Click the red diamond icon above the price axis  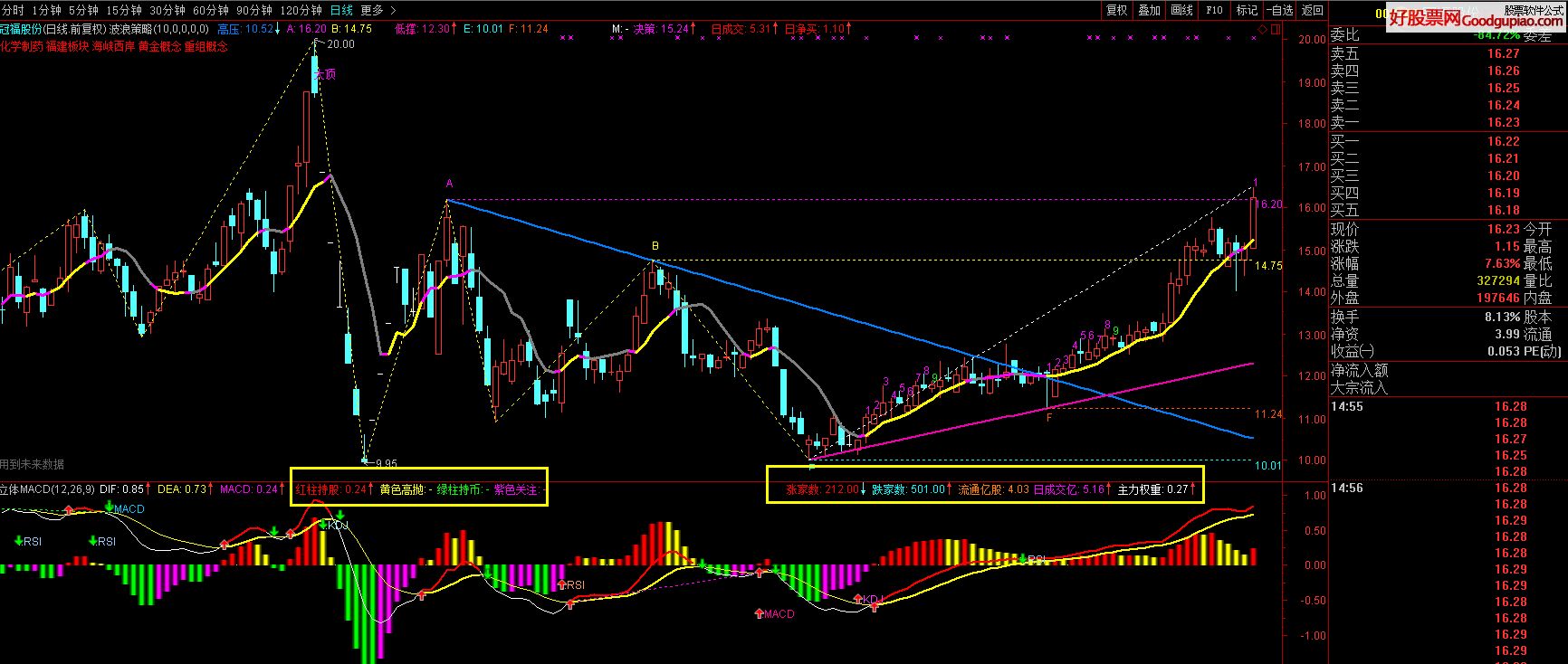[x=1263, y=30]
